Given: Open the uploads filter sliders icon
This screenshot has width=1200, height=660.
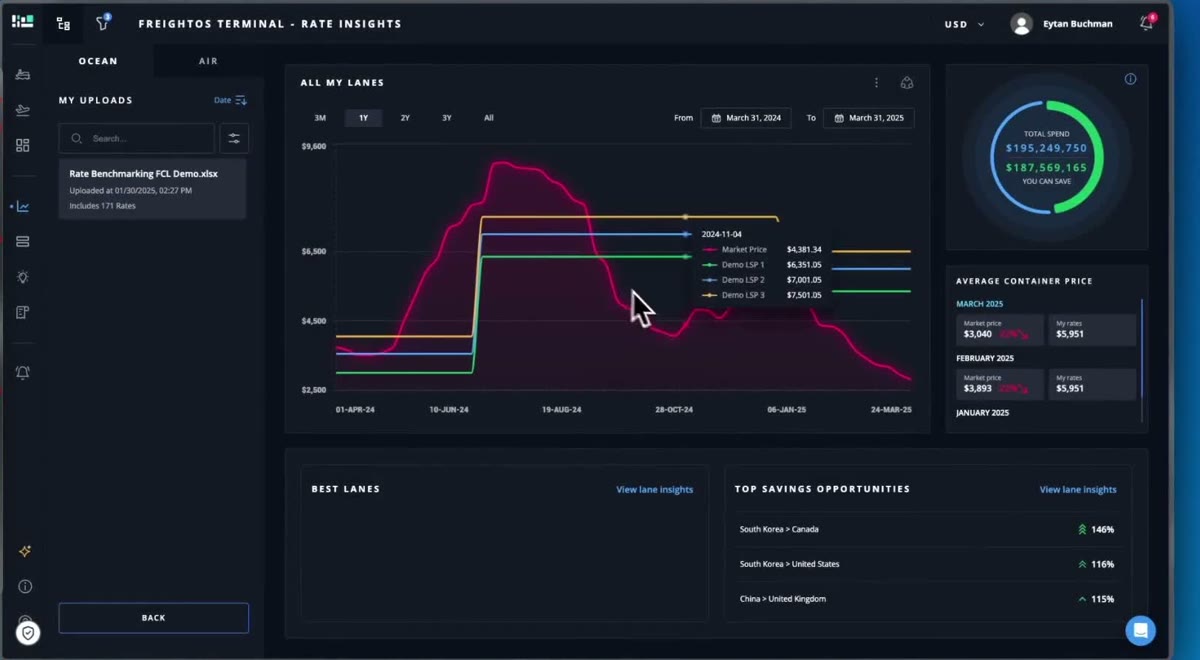Looking at the screenshot, I should click(234, 138).
